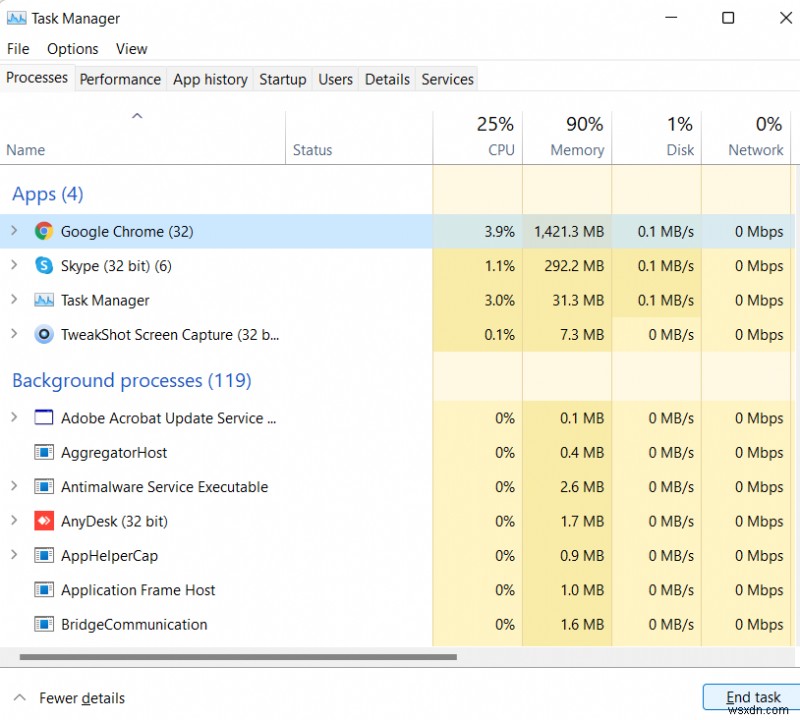The width and height of the screenshot is (800, 720).
Task: Expand the TweakShot Screen Capture entry
Action: 14,334
